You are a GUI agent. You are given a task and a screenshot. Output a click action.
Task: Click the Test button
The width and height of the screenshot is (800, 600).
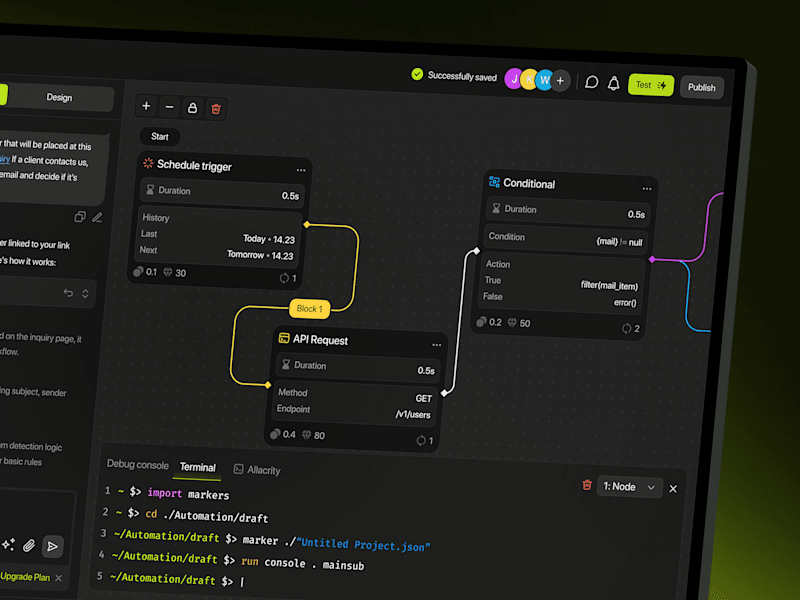(x=651, y=85)
